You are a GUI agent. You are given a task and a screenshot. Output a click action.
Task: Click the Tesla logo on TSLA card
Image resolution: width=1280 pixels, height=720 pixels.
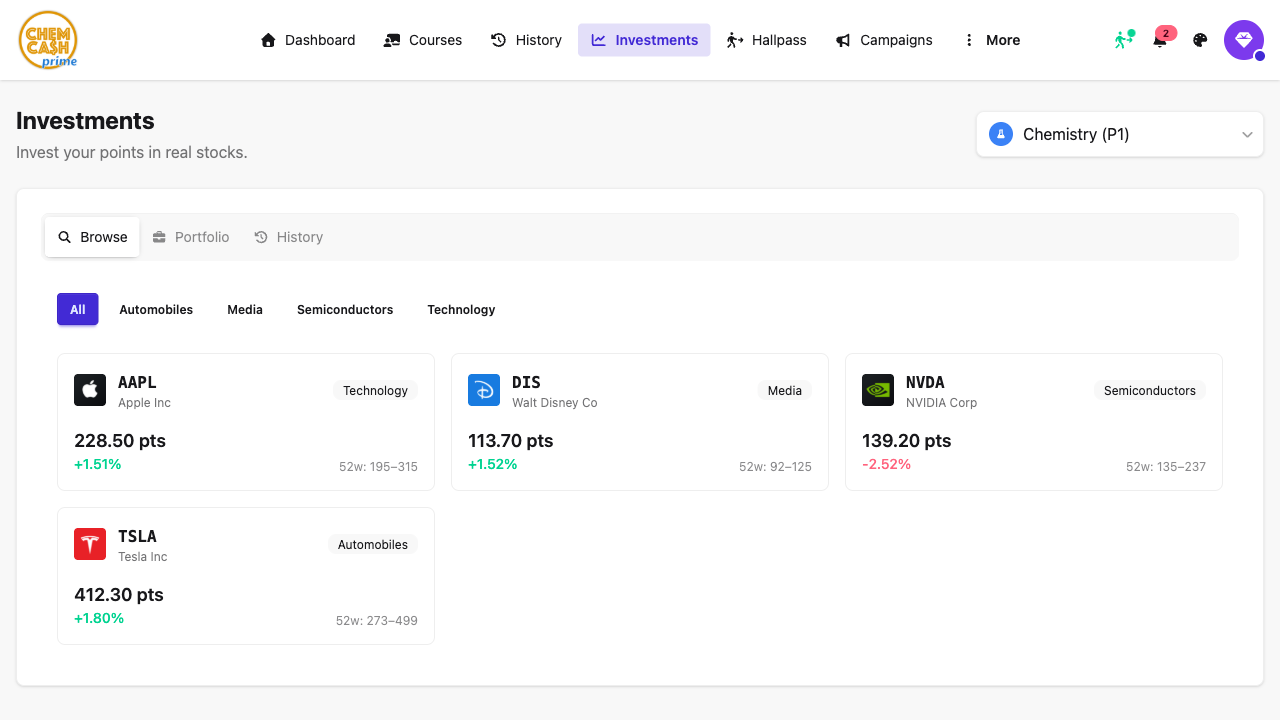pyautogui.click(x=90, y=544)
